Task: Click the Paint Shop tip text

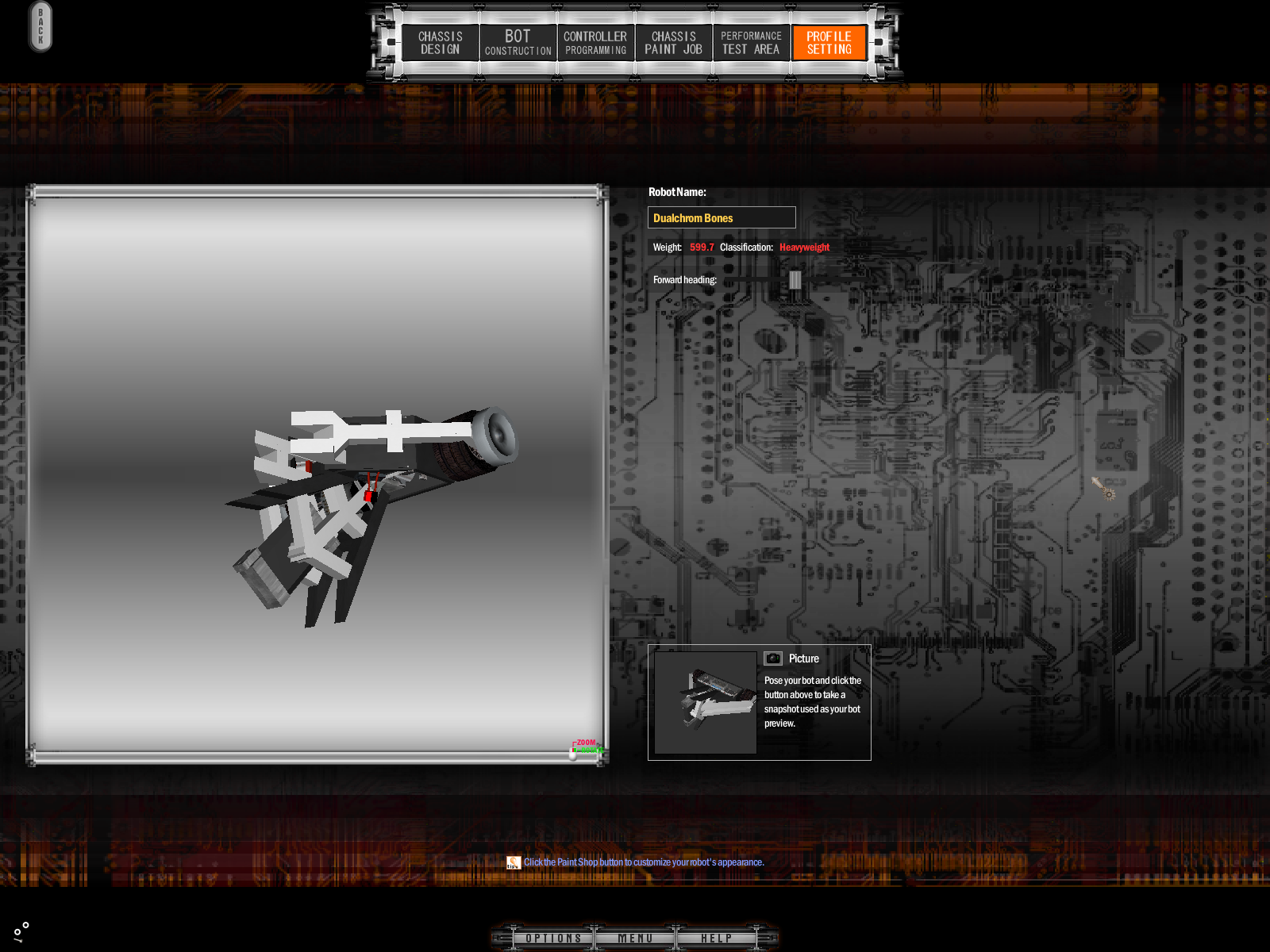Action: tap(643, 862)
